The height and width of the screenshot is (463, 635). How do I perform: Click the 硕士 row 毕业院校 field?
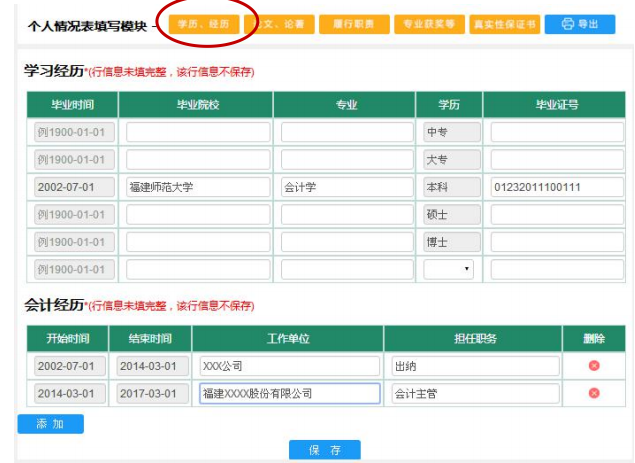pyautogui.click(x=198, y=215)
